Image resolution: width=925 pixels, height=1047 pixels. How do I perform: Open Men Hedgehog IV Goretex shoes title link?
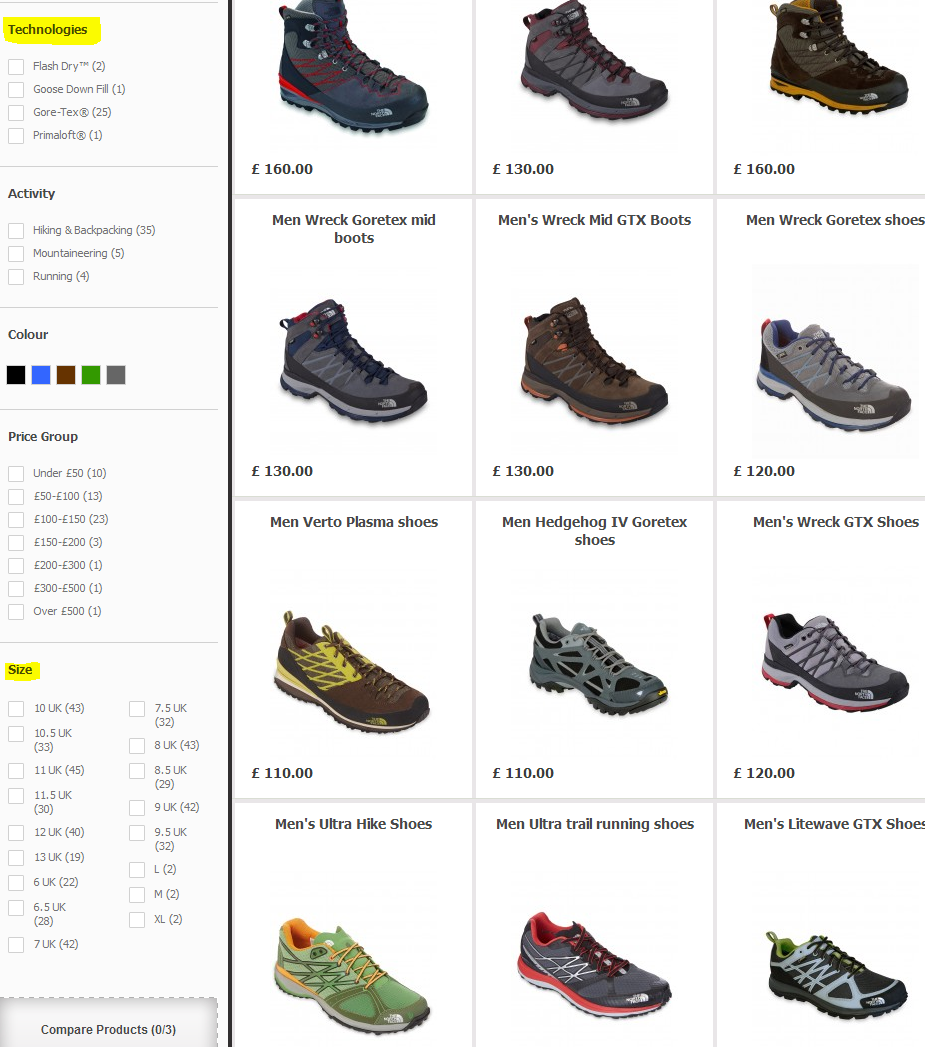(594, 531)
